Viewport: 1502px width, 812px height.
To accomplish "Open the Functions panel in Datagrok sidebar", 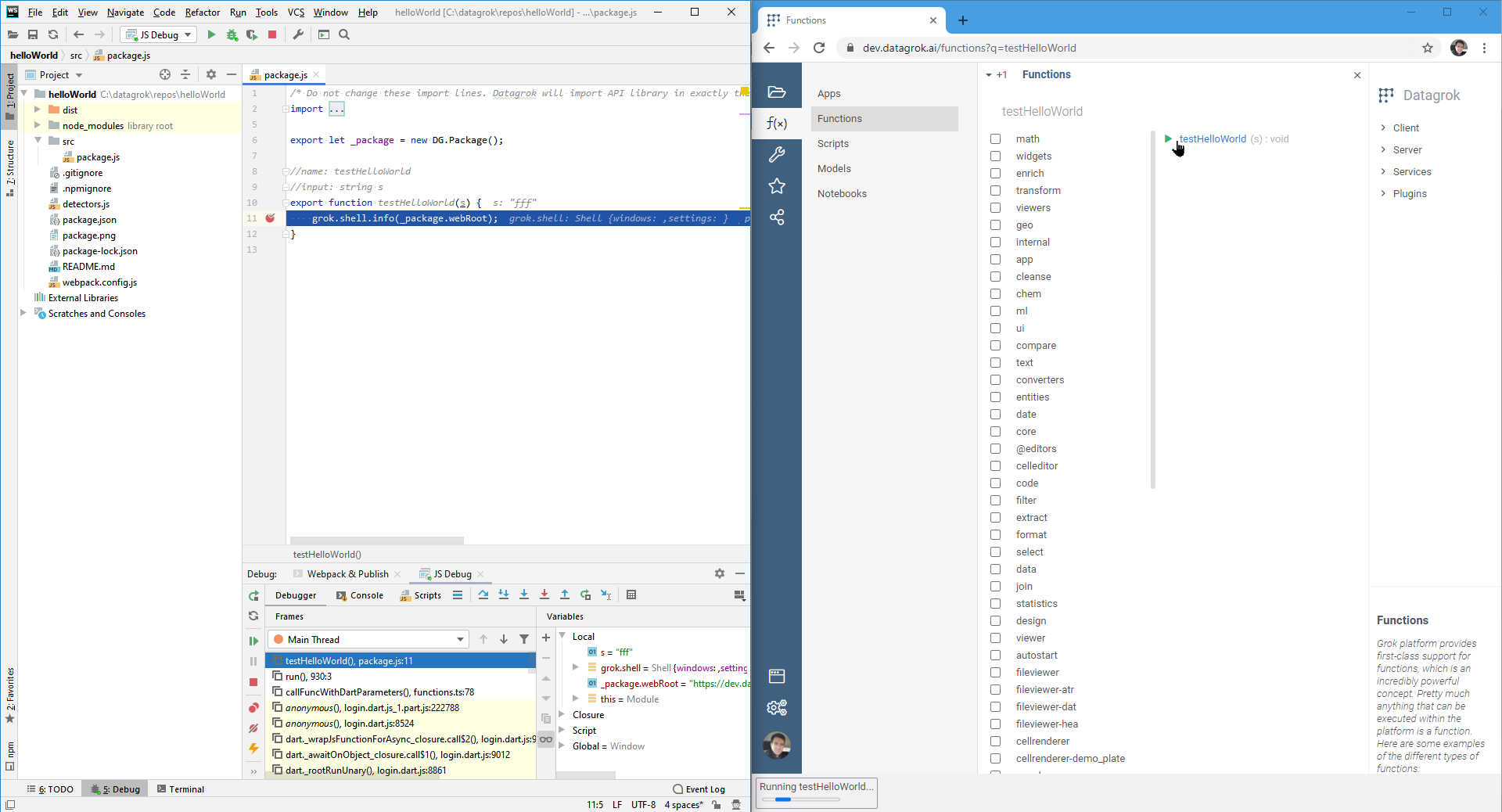I will (778, 123).
